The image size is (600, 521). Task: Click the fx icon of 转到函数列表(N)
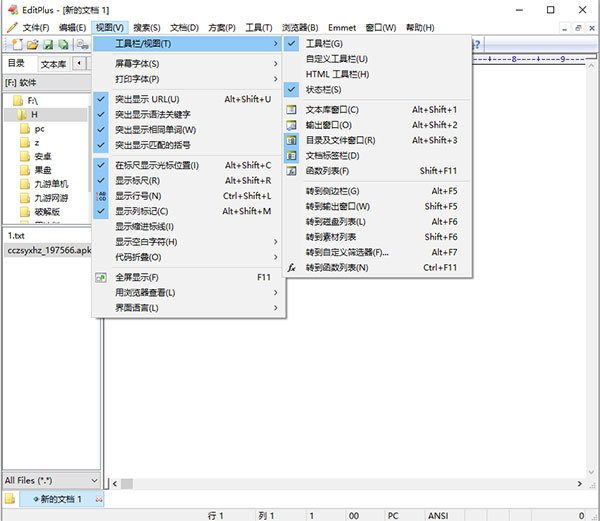(291, 267)
